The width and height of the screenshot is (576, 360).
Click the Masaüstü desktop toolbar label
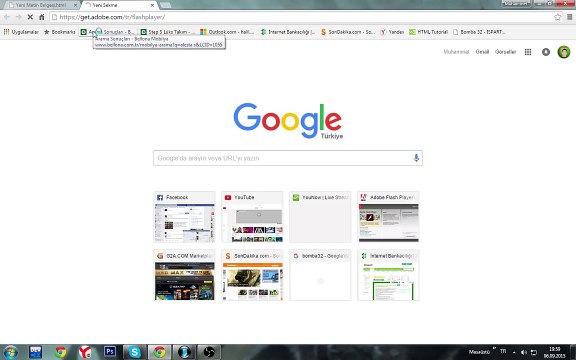tap(479, 352)
